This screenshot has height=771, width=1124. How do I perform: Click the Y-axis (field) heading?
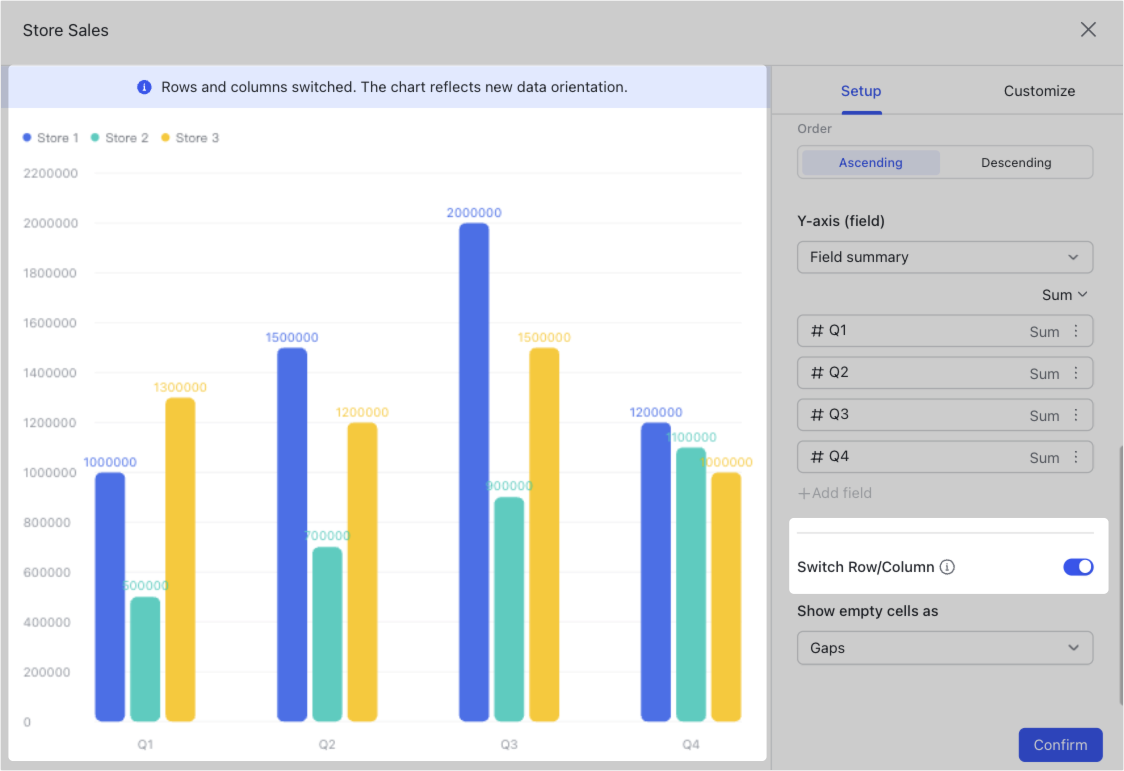(841, 221)
